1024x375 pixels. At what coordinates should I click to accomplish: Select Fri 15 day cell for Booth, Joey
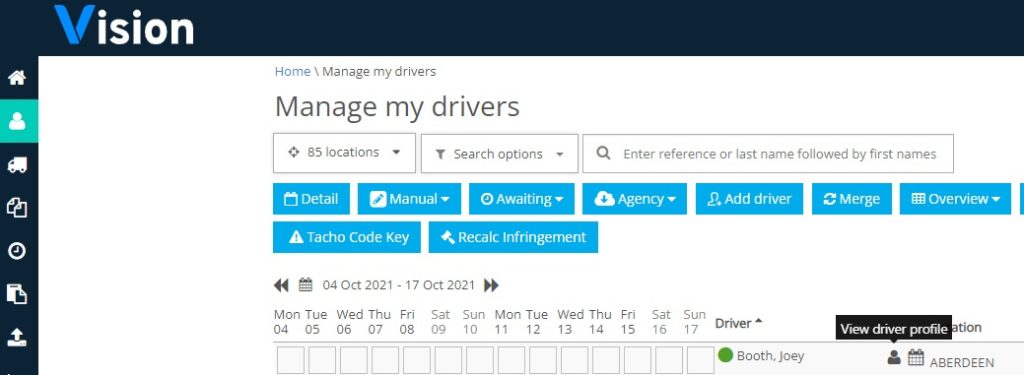[637, 360]
